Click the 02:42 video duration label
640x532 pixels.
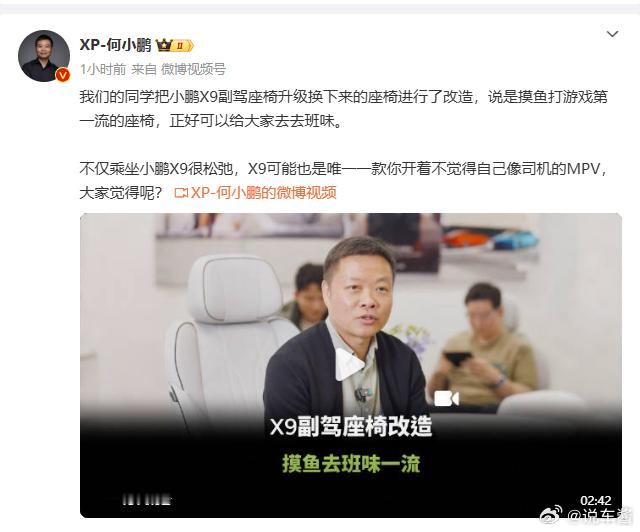tap(596, 500)
